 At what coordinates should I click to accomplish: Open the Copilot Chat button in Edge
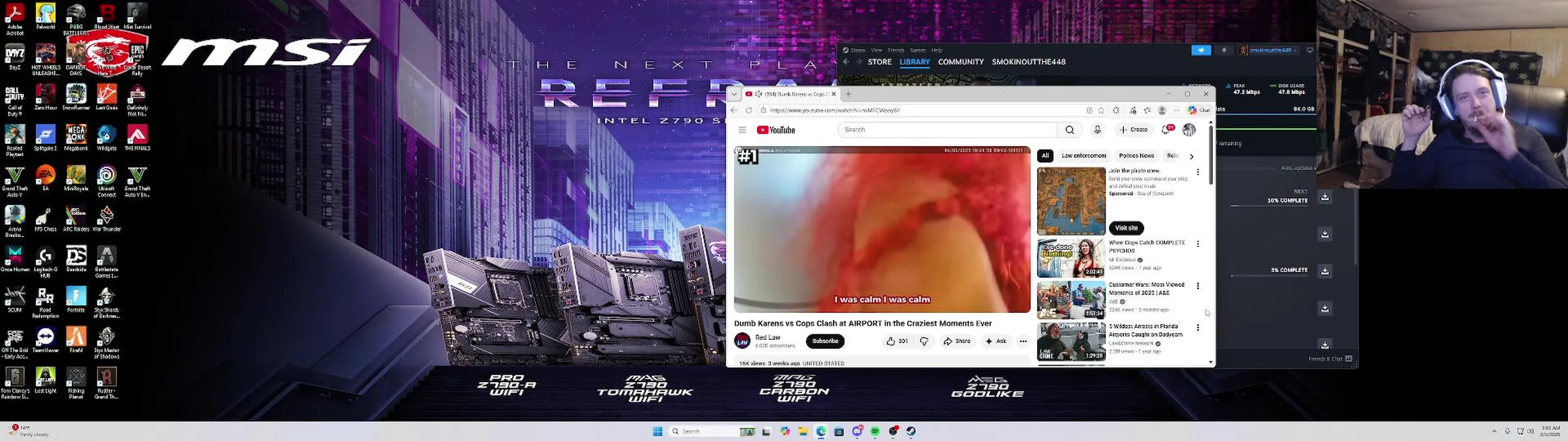(1199, 110)
